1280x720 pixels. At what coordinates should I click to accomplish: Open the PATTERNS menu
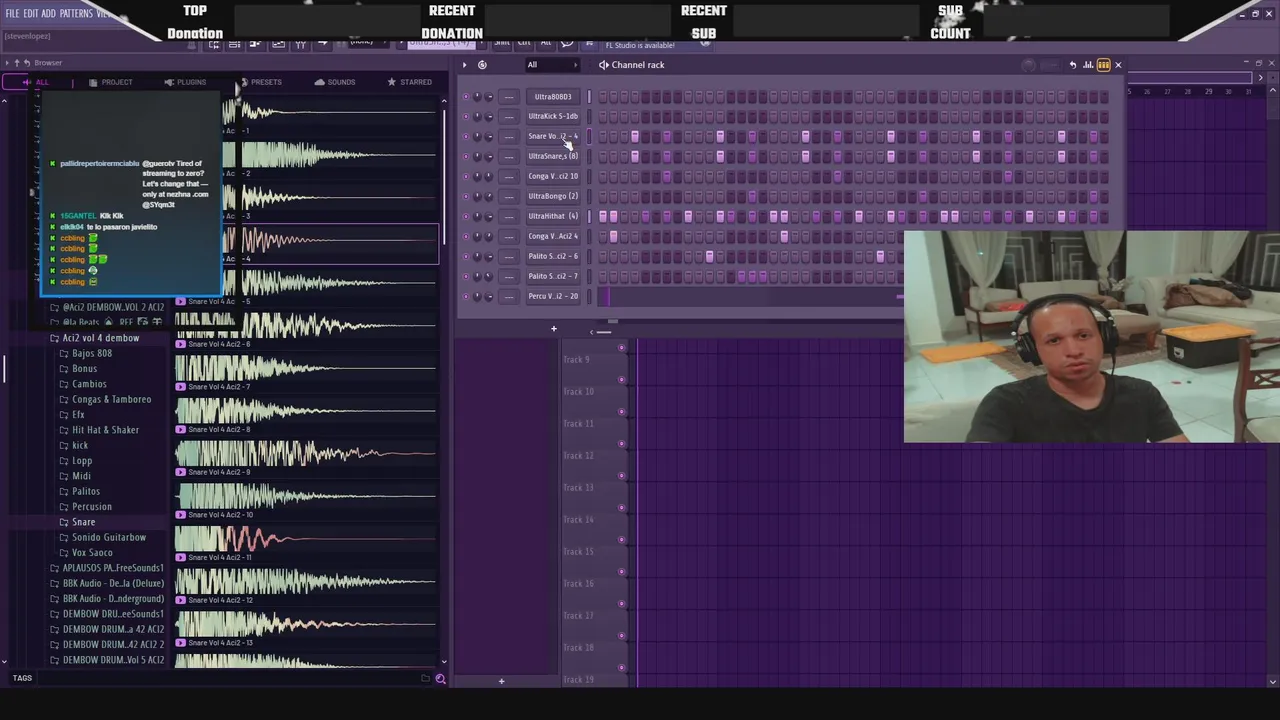point(76,14)
